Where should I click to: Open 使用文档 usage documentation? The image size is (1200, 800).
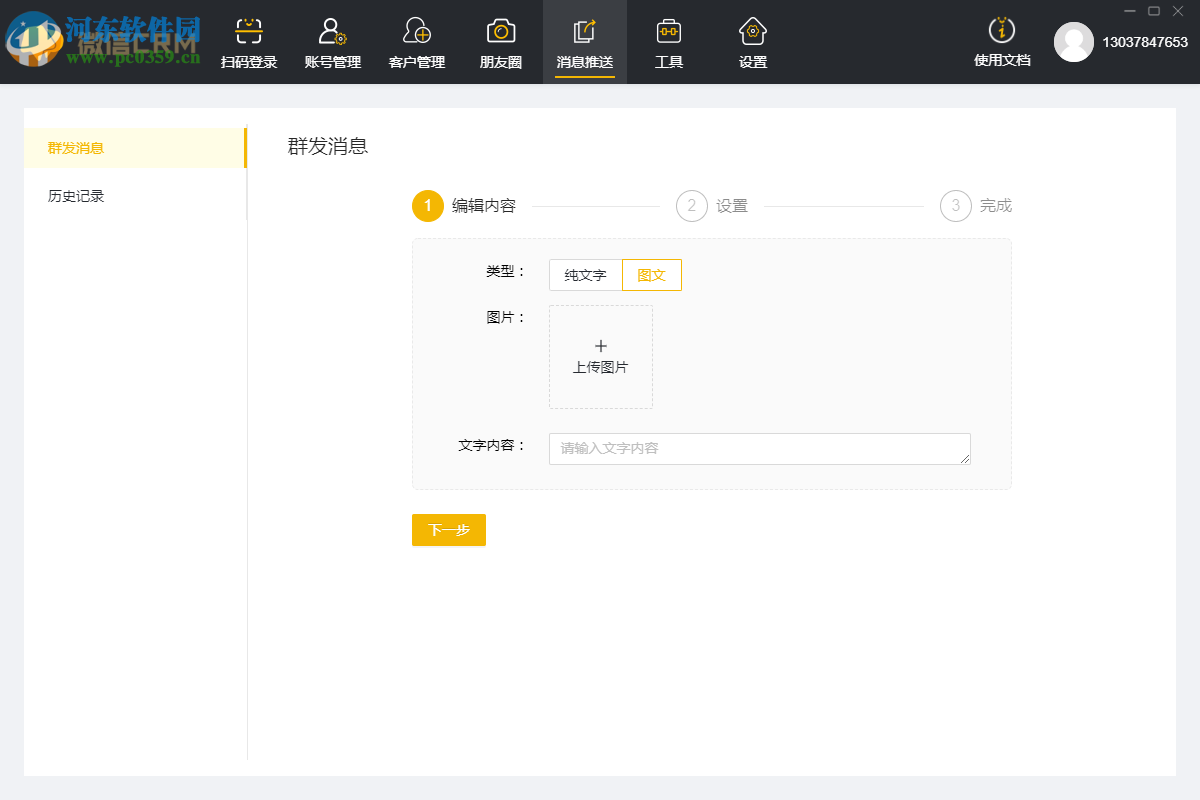[1001, 42]
